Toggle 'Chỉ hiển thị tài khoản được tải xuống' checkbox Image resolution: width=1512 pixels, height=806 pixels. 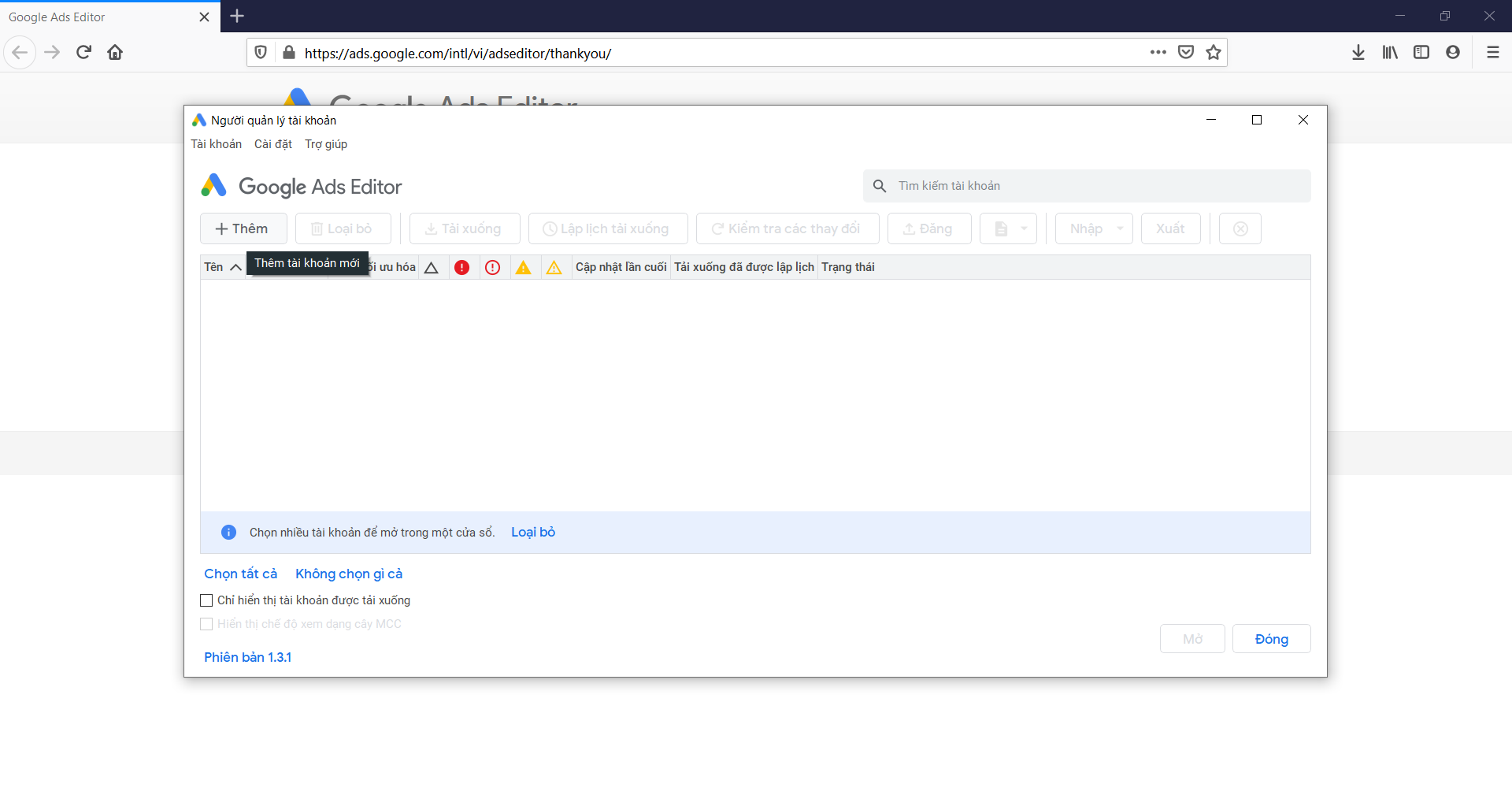tap(206, 600)
